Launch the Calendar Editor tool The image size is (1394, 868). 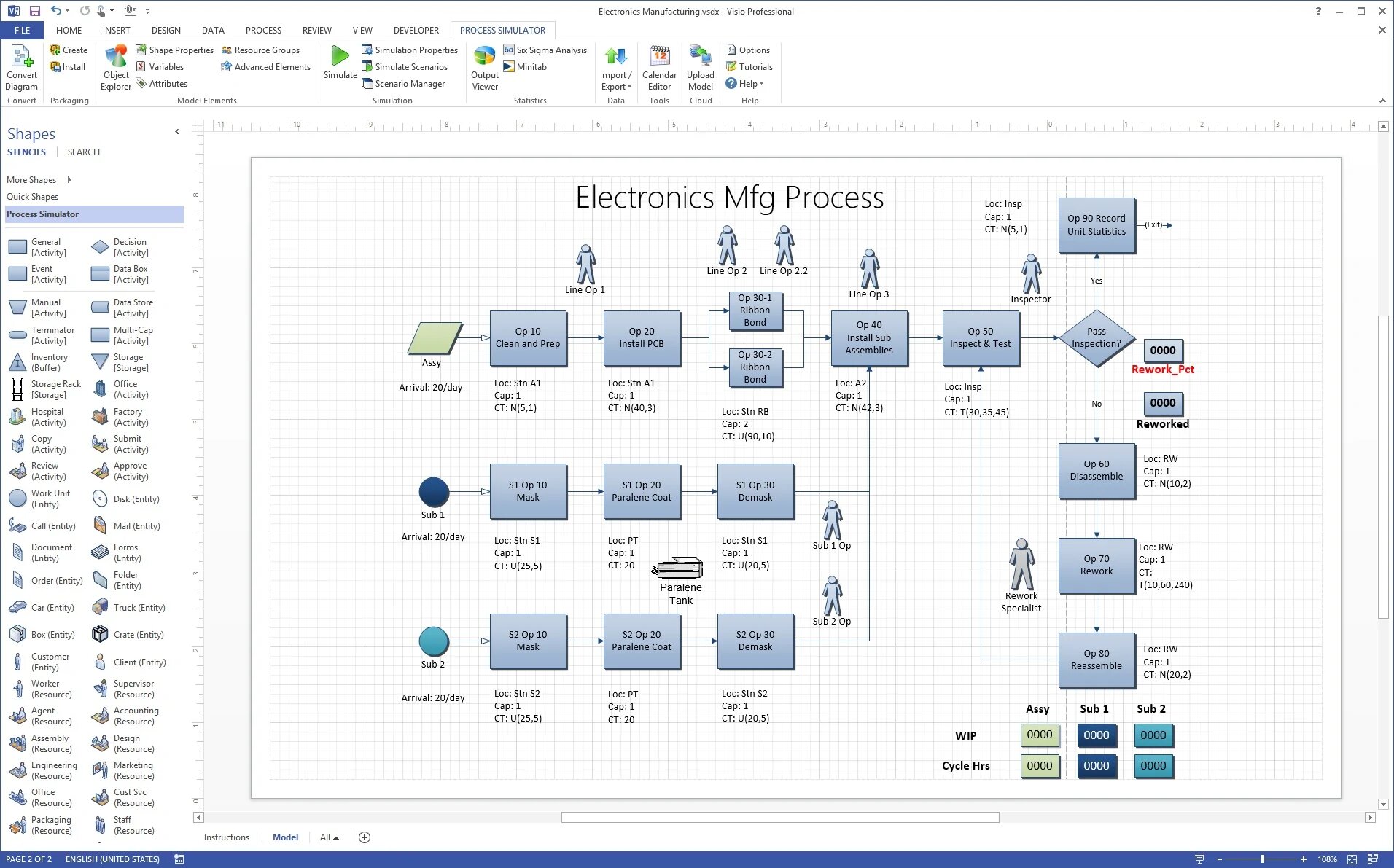(x=658, y=66)
